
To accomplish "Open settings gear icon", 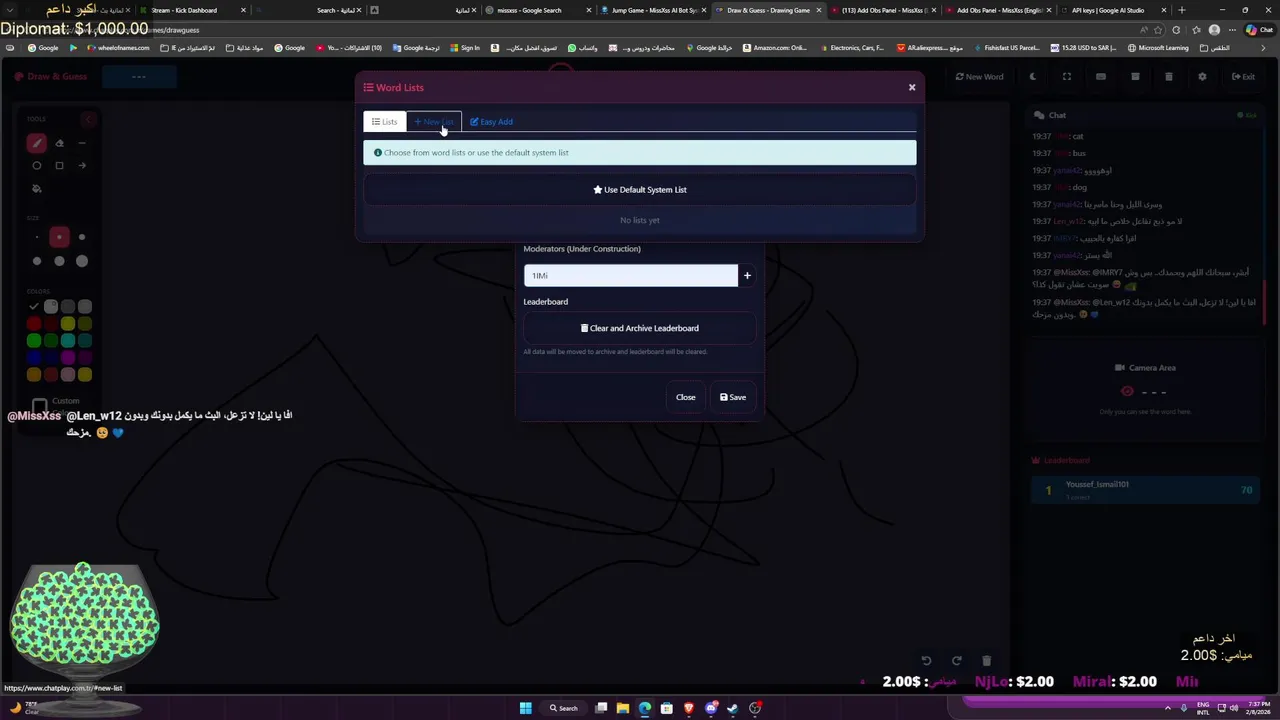I will 1202,77.
